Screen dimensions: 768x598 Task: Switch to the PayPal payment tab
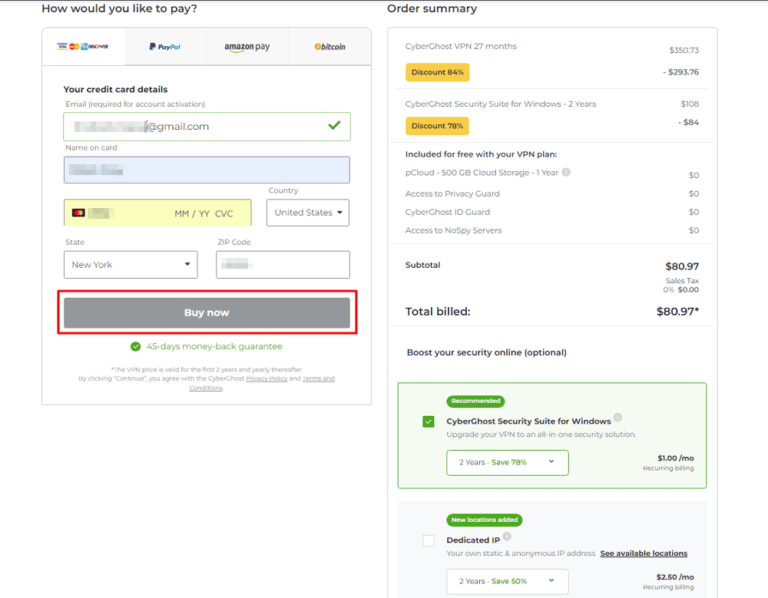click(x=165, y=47)
